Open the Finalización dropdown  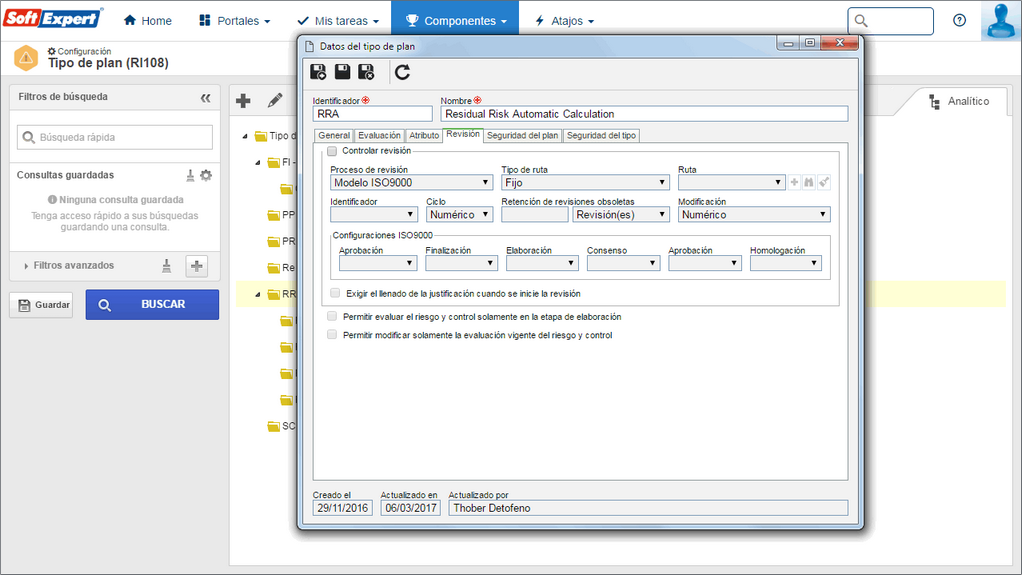(x=461, y=263)
